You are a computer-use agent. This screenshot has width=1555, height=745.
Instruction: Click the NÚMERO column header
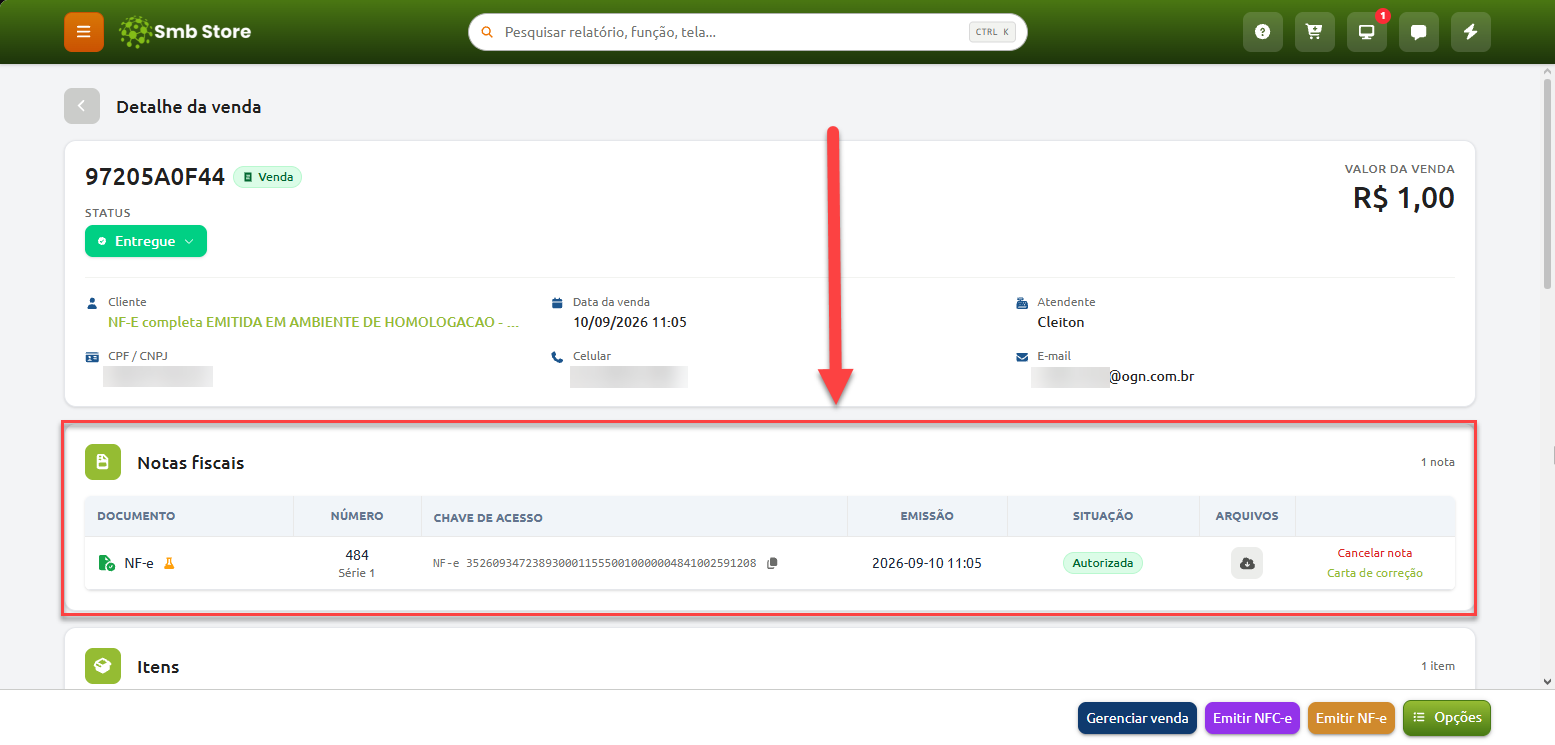(357, 516)
